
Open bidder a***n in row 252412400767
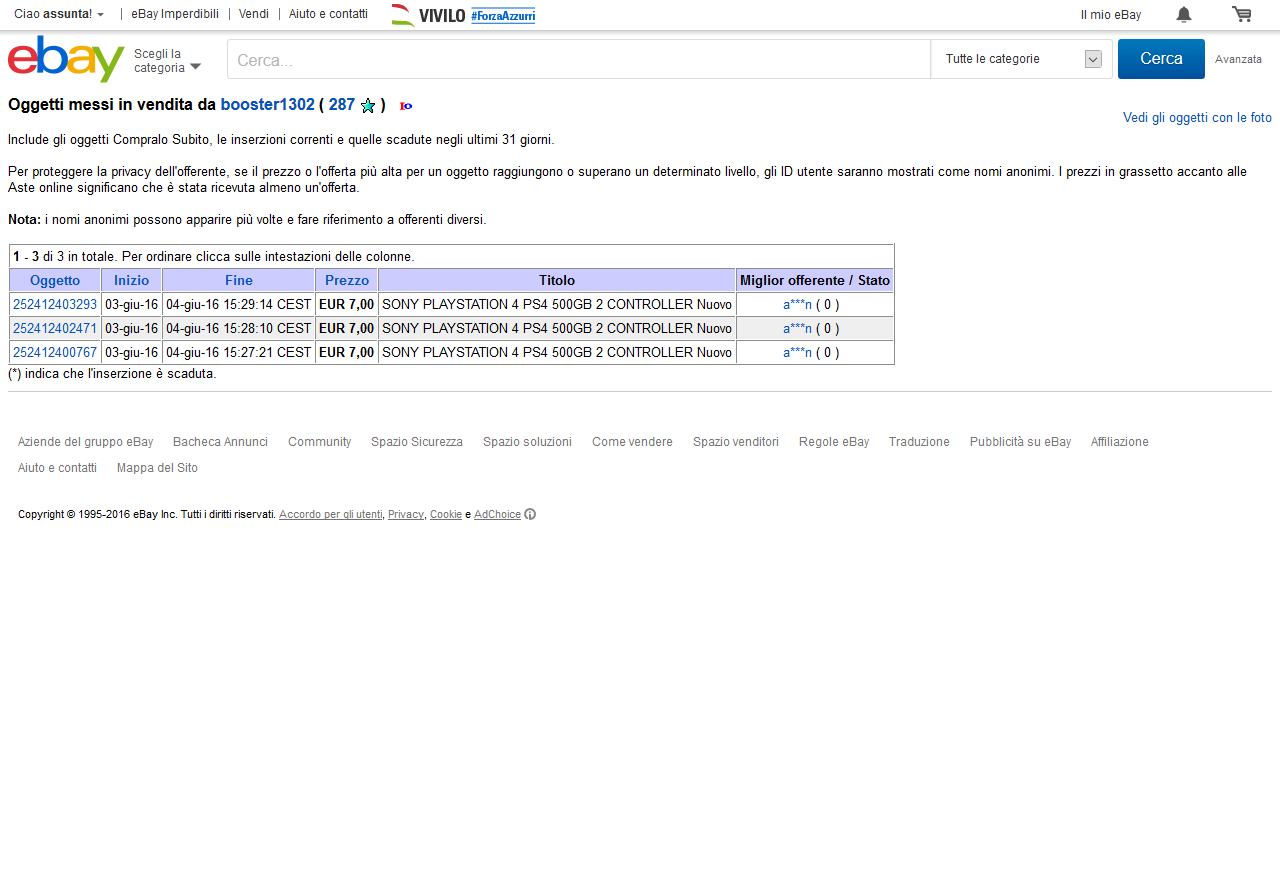[797, 353]
